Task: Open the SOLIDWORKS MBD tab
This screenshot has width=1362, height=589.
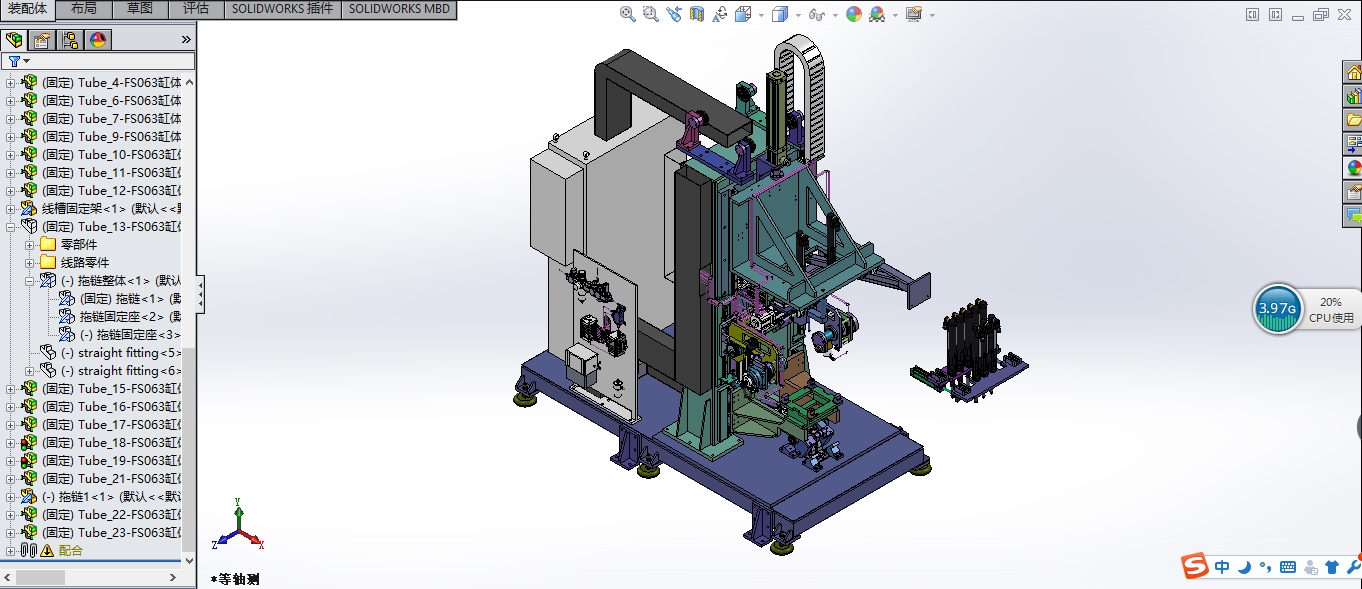Action: click(x=400, y=9)
